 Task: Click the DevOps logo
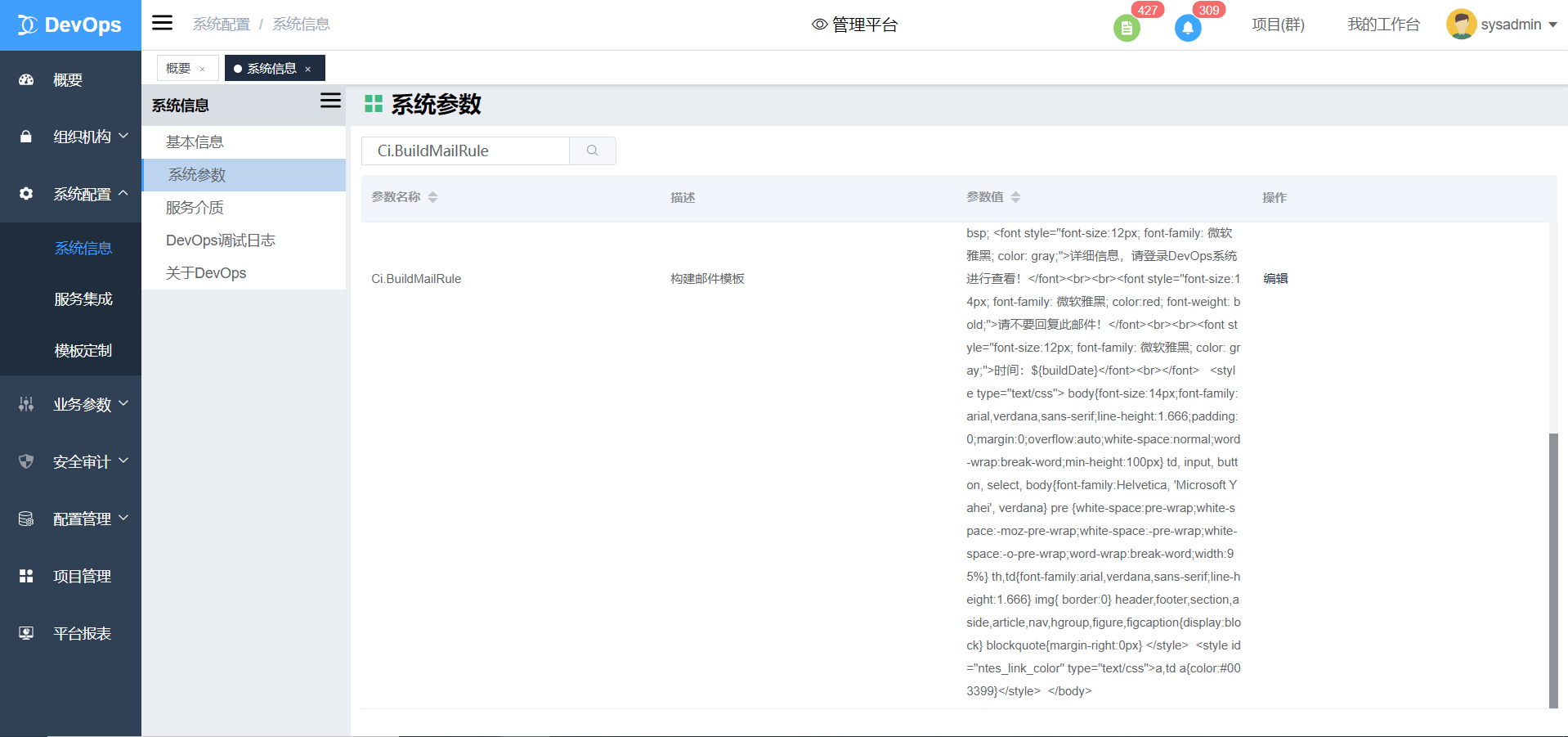[70, 25]
